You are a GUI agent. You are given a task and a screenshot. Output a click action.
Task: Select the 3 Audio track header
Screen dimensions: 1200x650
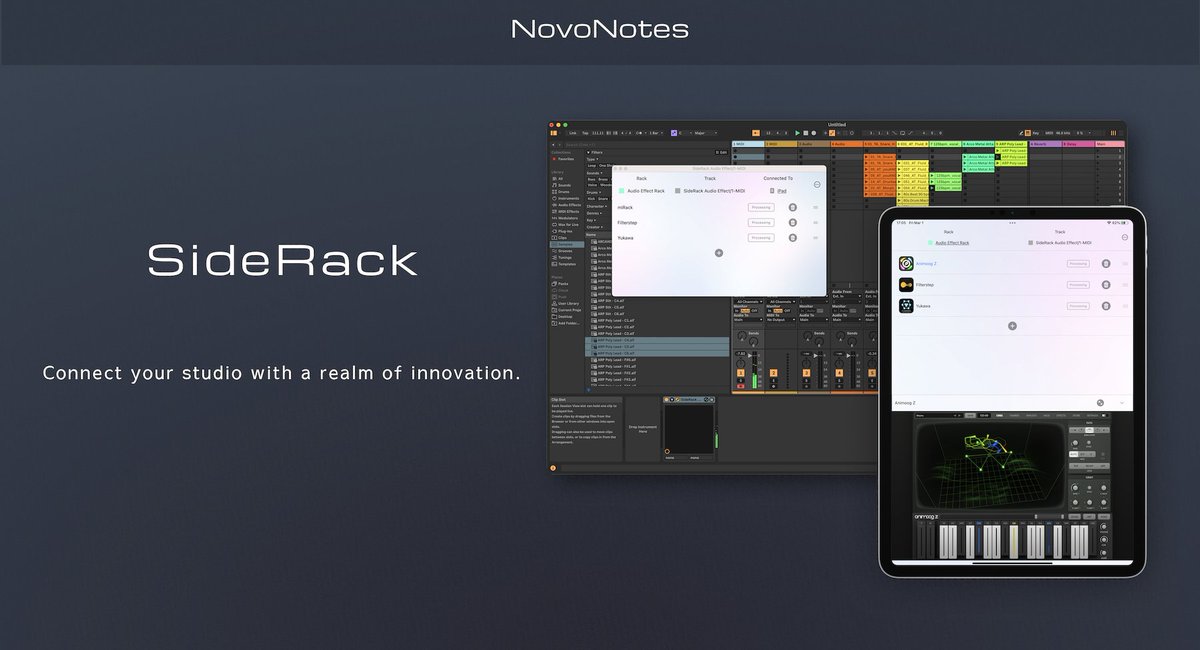(814, 144)
